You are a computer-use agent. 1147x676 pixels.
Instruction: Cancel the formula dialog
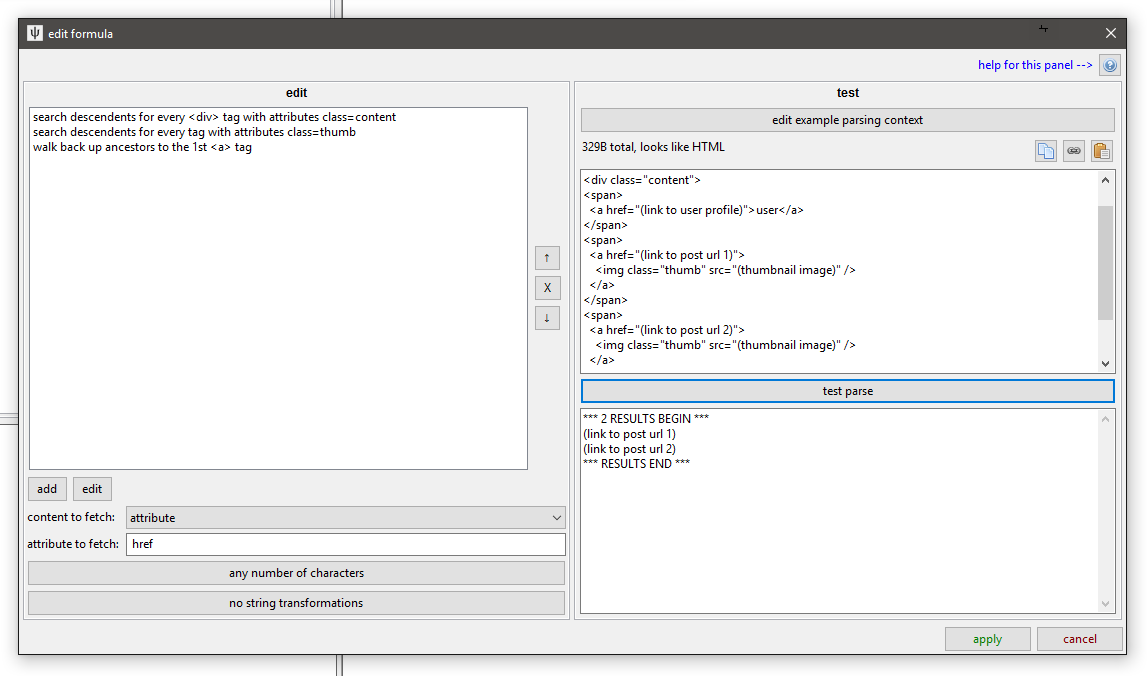(x=1079, y=639)
